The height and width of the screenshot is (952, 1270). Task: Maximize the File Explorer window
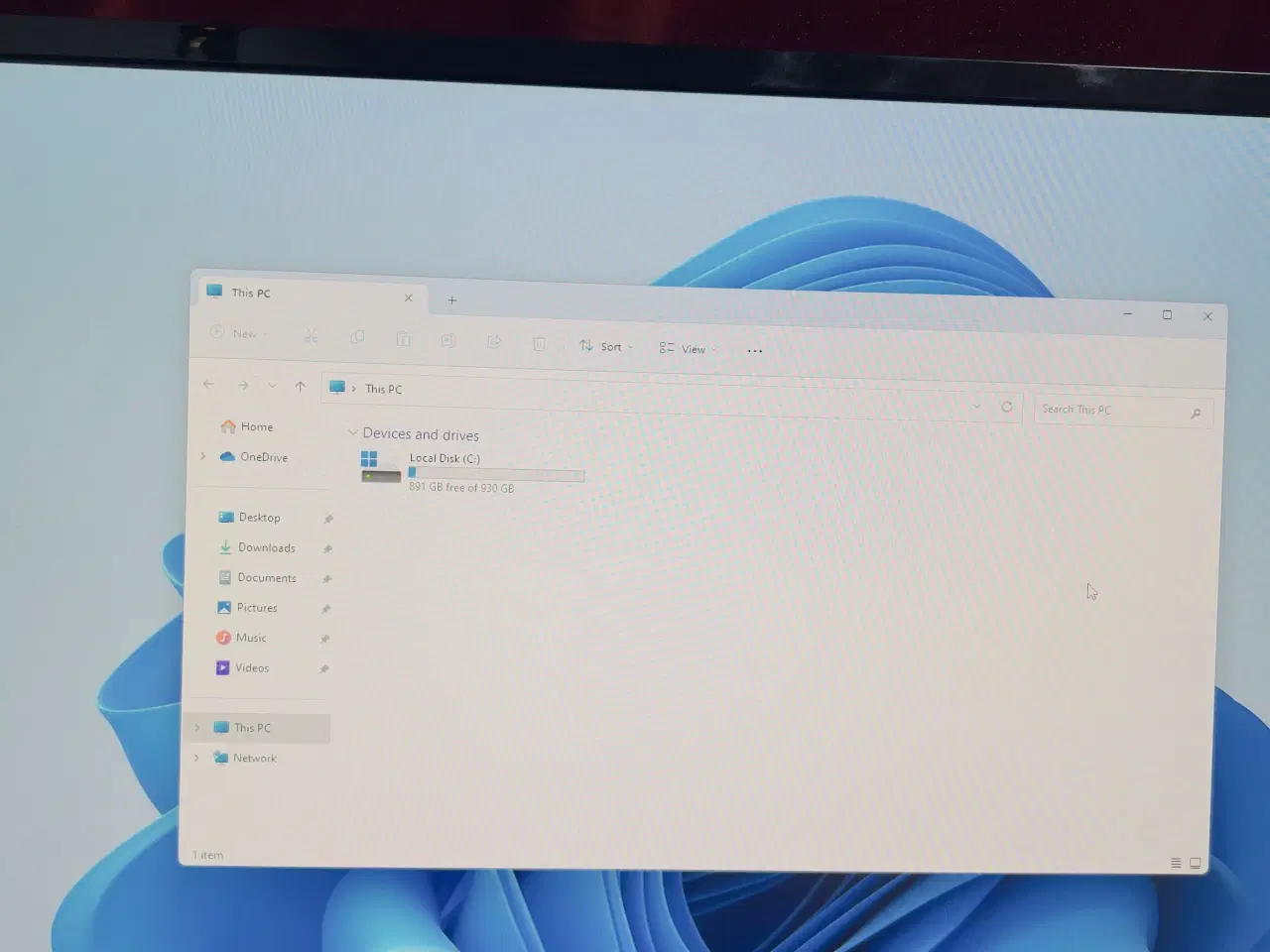[x=1167, y=314]
